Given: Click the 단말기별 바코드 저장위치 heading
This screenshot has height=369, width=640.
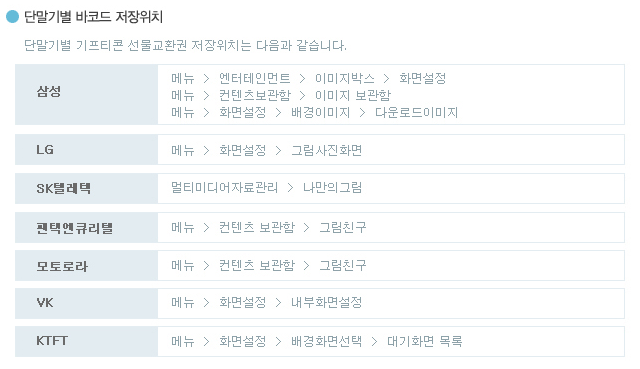Looking at the screenshot, I should click(93, 17).
